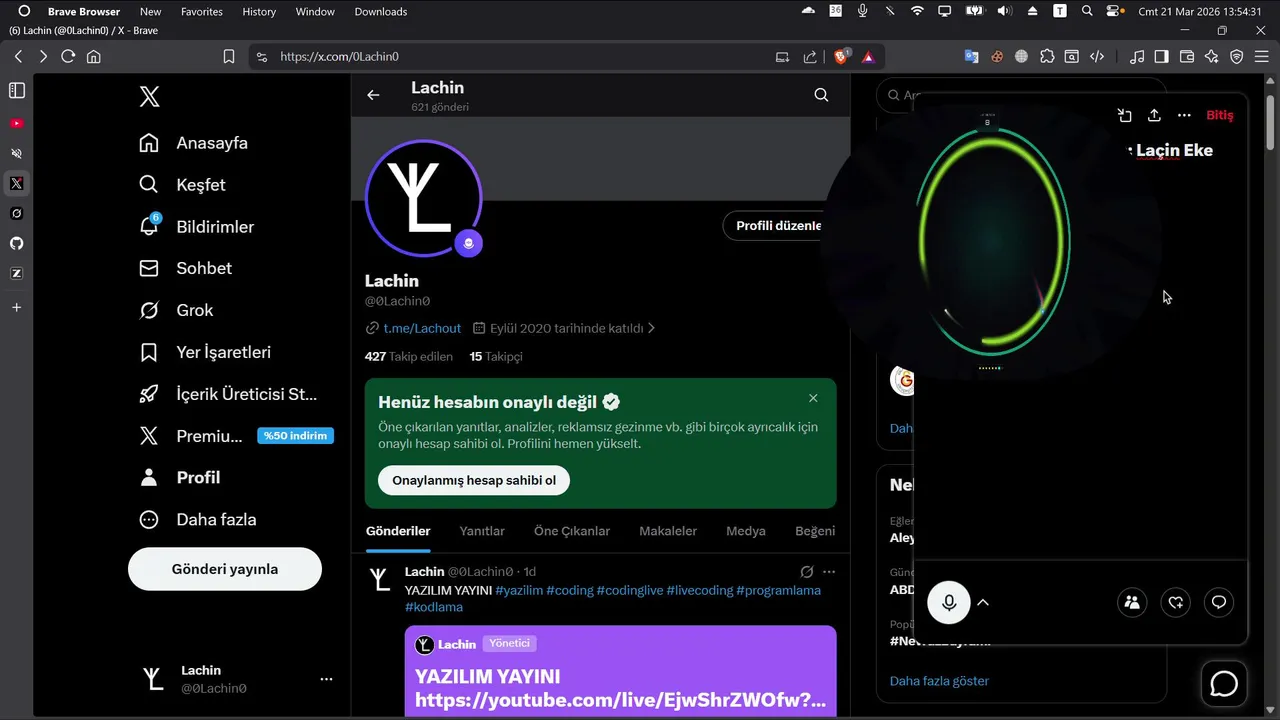Open post options three-dot menu
Screen dimensions: 1280x720
(x=829, y=572)
